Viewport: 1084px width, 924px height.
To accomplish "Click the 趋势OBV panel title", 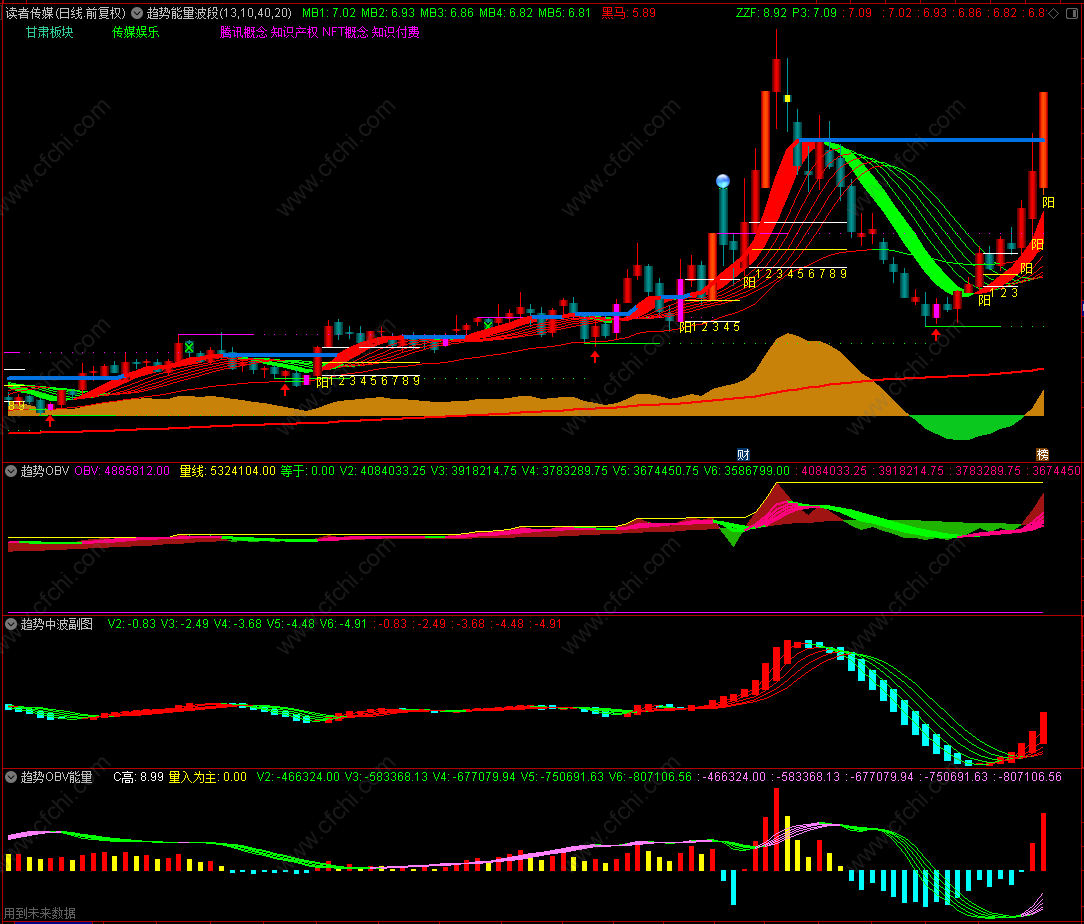I will click(45, 471).
